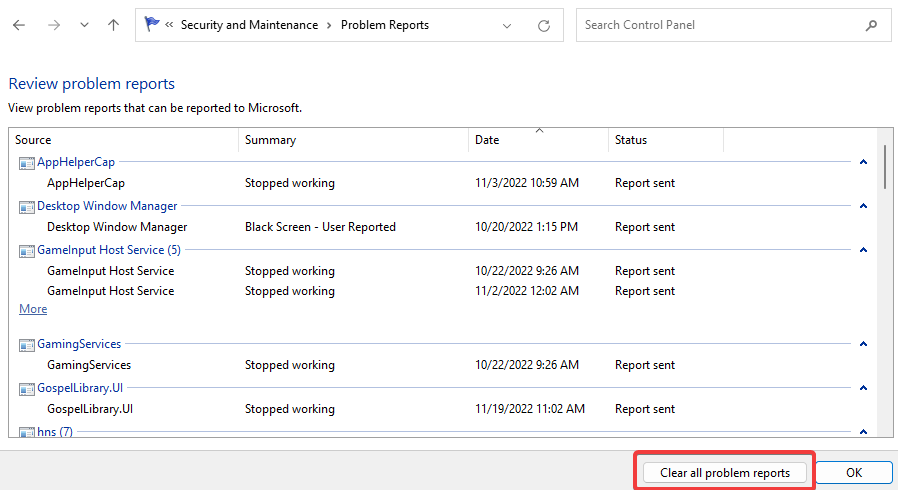Click the vertical scrollbar thumb

pos(885,167)
